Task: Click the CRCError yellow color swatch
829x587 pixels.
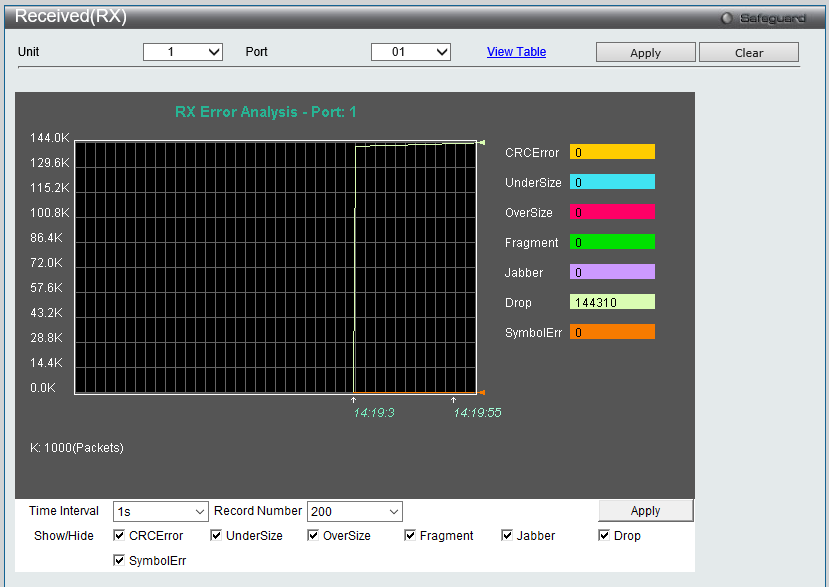Action: pyautogui.click(x=612, y=152)
